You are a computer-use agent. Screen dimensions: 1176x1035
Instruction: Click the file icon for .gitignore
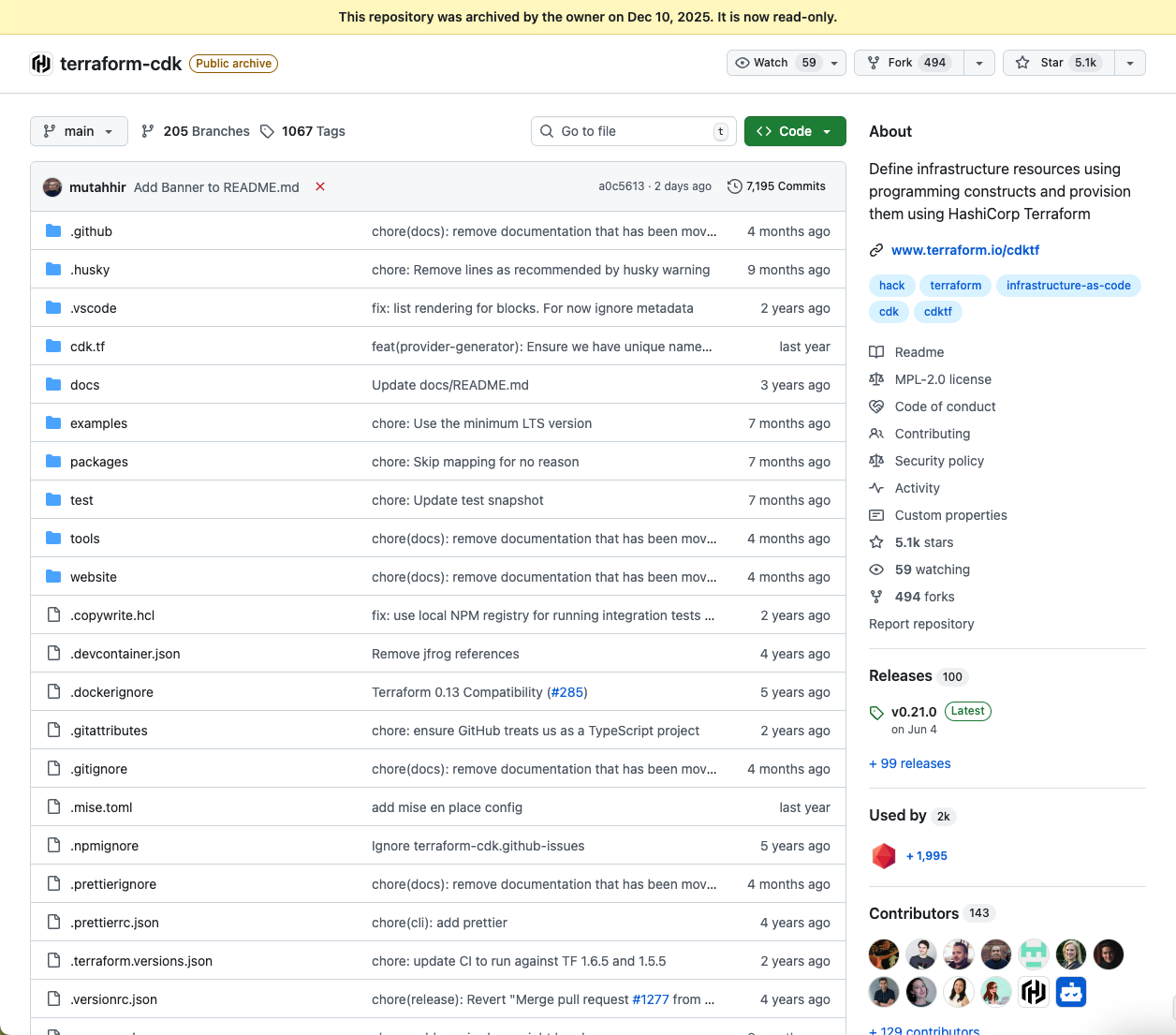point(53,768)
